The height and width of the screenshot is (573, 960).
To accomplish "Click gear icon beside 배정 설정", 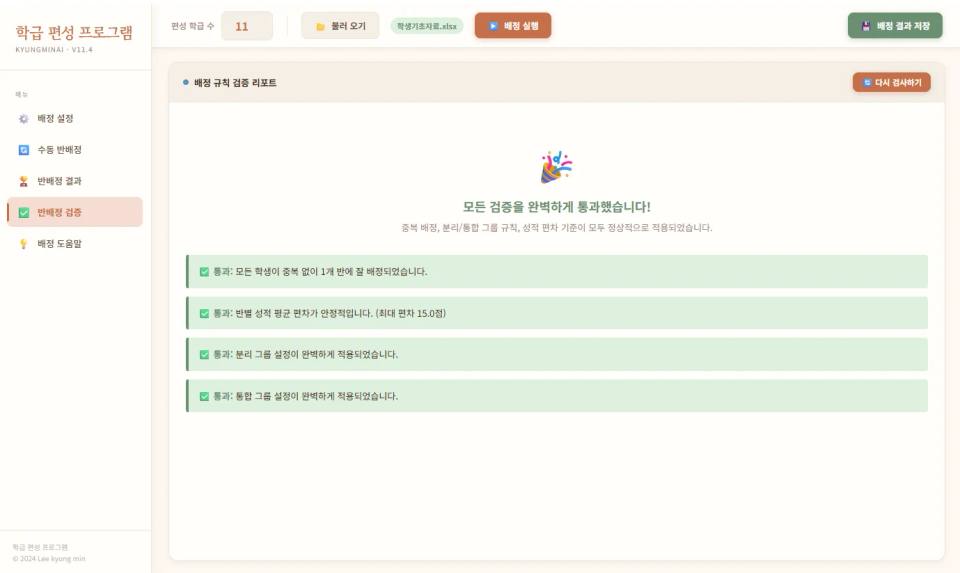I will click(x=23, y=119).
